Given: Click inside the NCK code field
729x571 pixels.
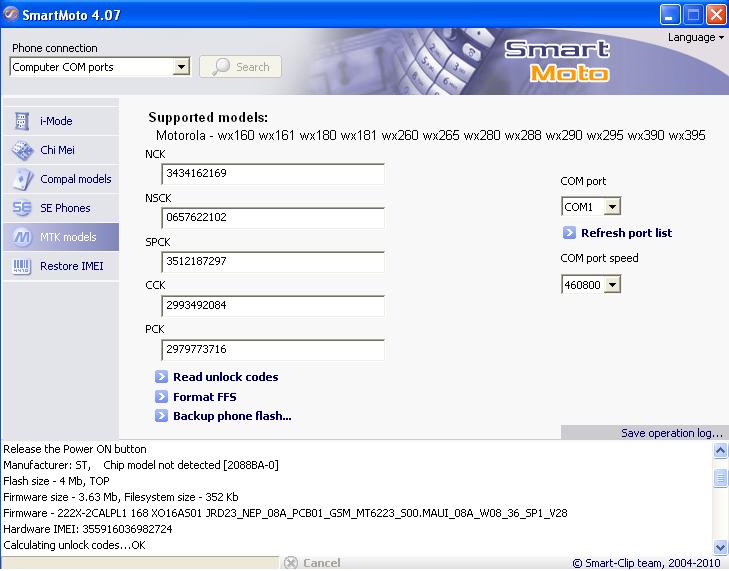Looking at the screenshot, I should (272, 174).
